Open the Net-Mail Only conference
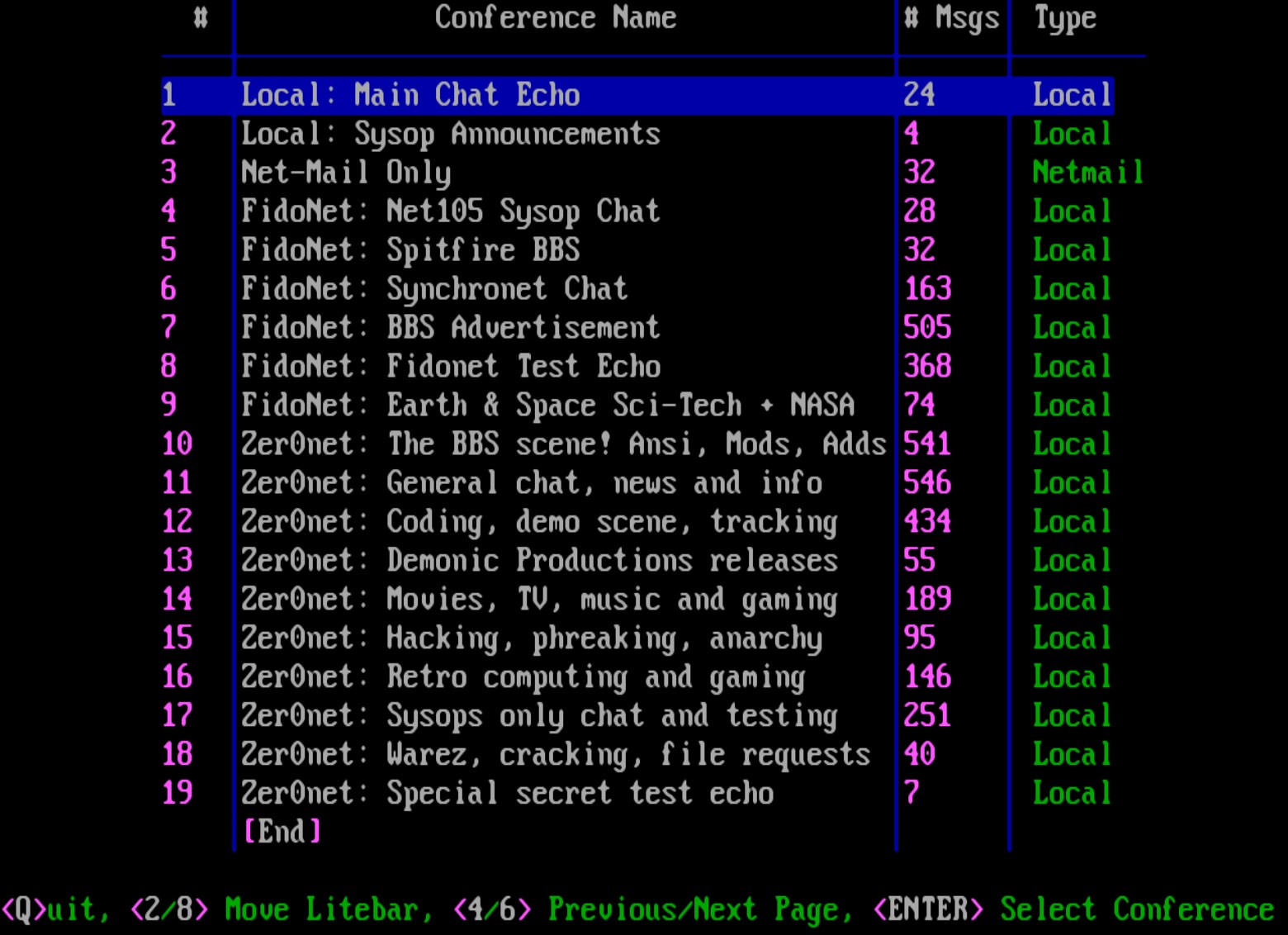 [x=346, y=173]
